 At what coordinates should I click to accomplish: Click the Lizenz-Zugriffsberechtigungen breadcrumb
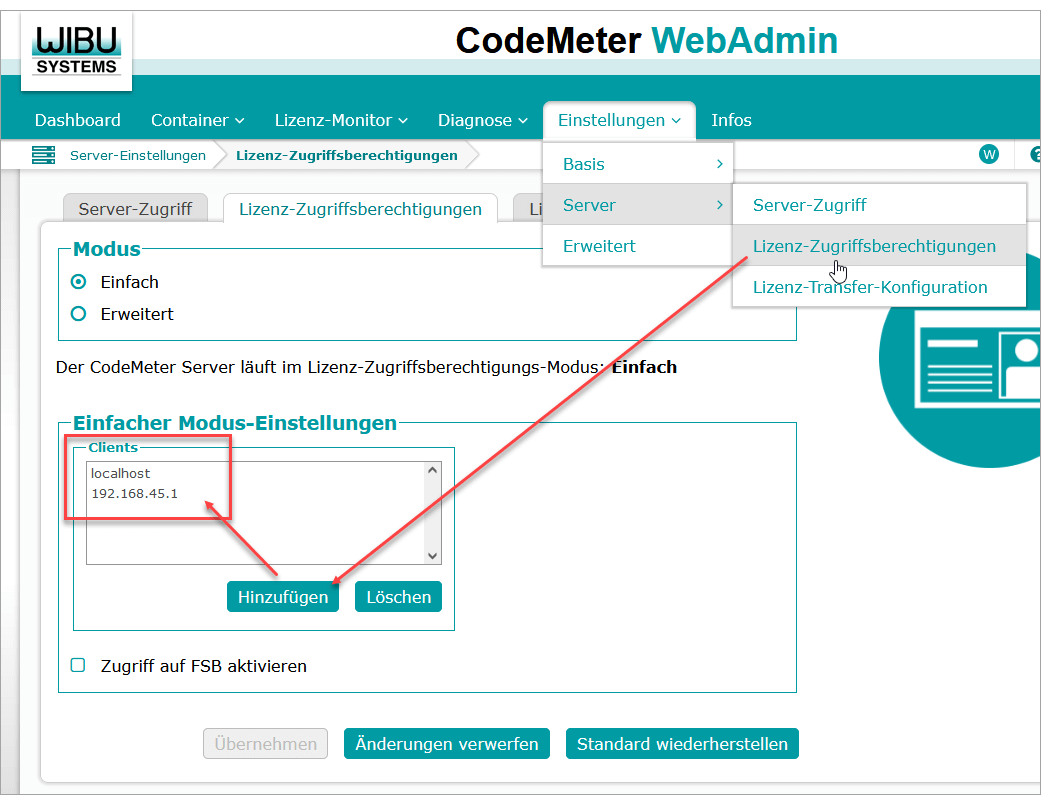tap(347, 155)
